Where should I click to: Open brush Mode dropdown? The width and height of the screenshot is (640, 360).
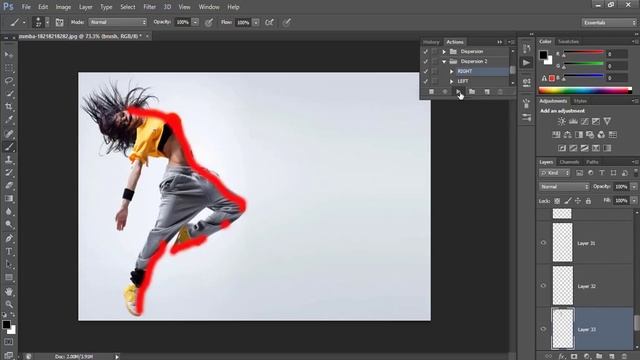(x=118, y=22)
